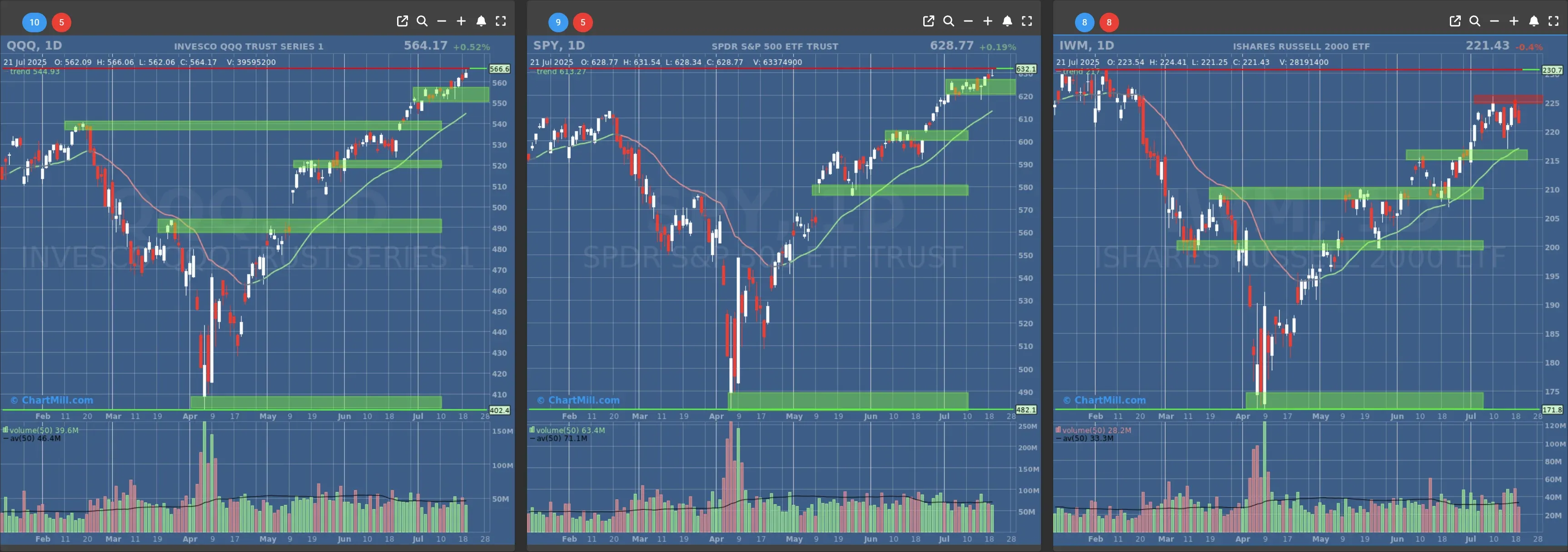
Task: Click the 632.1 resistance price tag on SPY
Action: pos(1026,70)
